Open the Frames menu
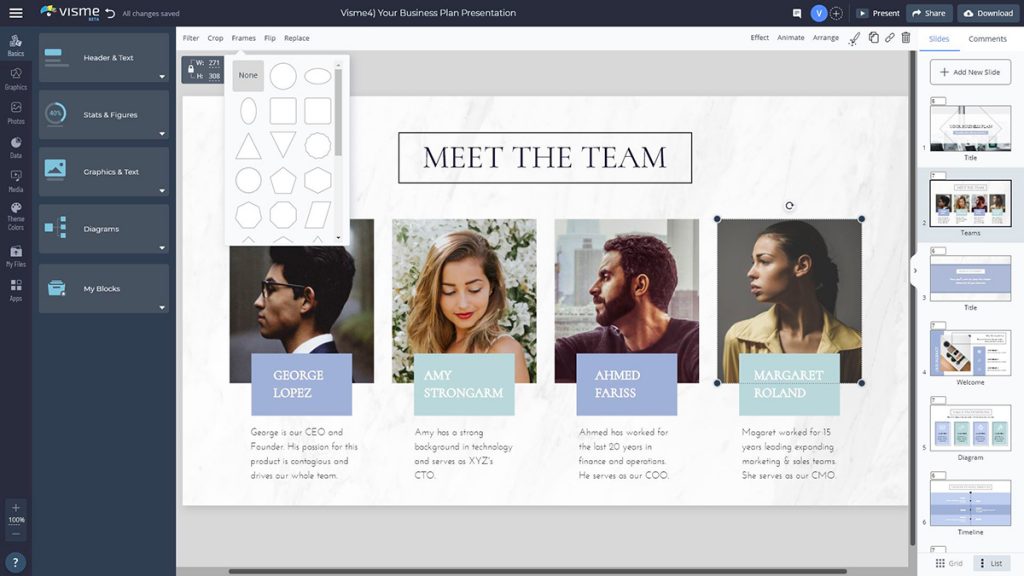 [x=243, y=37]
